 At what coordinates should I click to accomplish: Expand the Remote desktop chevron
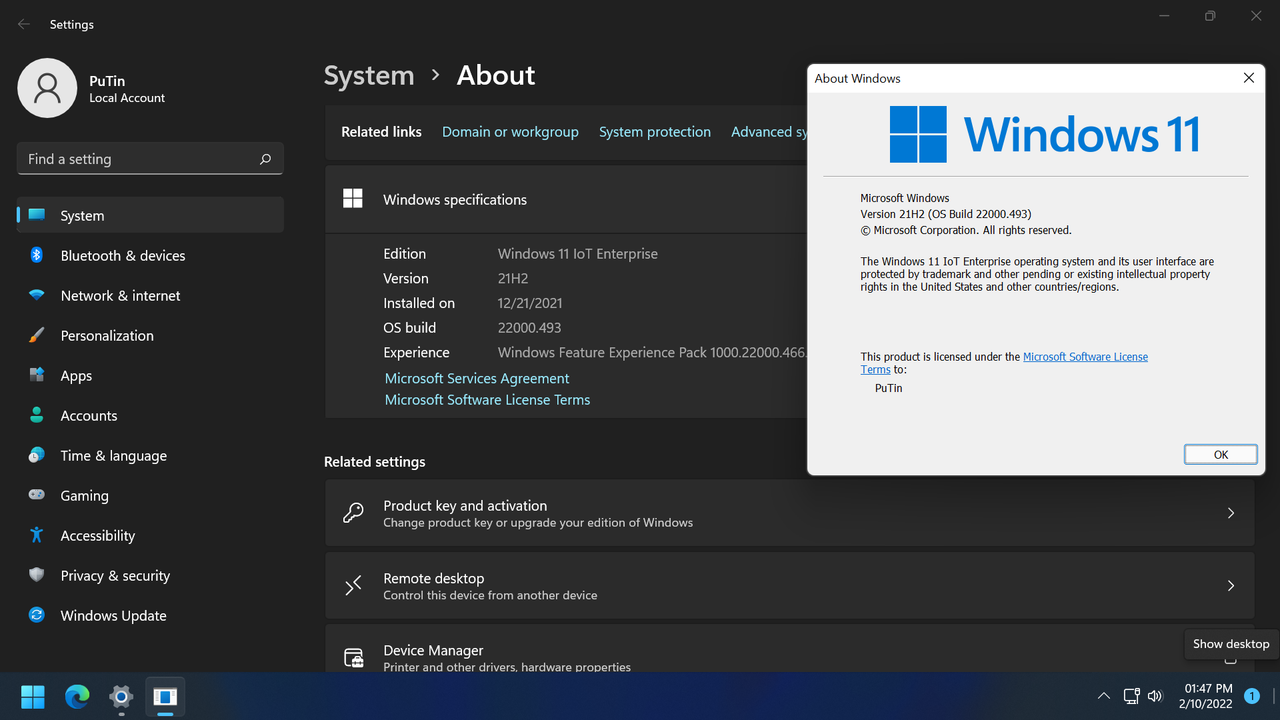coord(1231,586)
